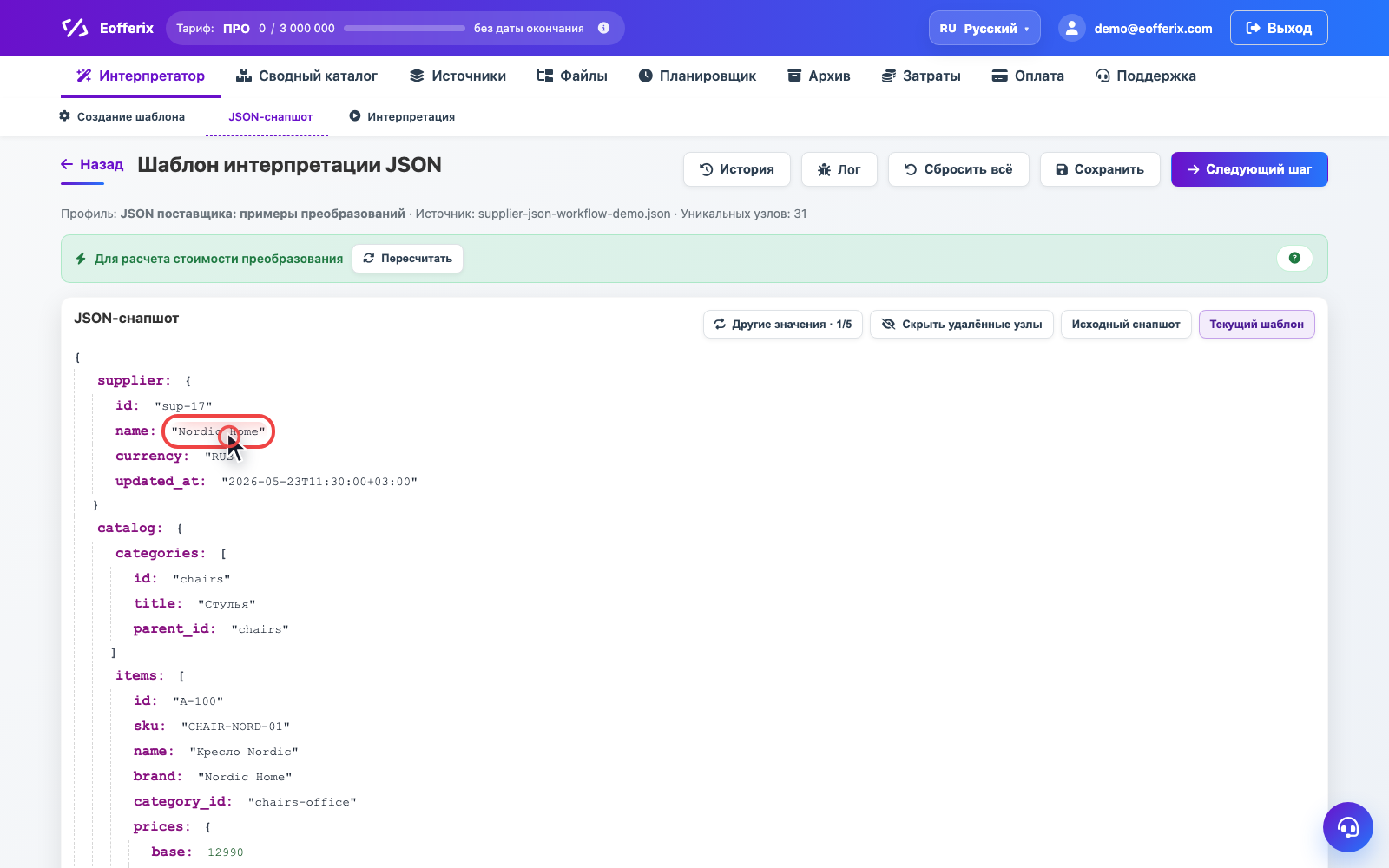Open the RU Русский language dropdown

(x=984, y=28)
